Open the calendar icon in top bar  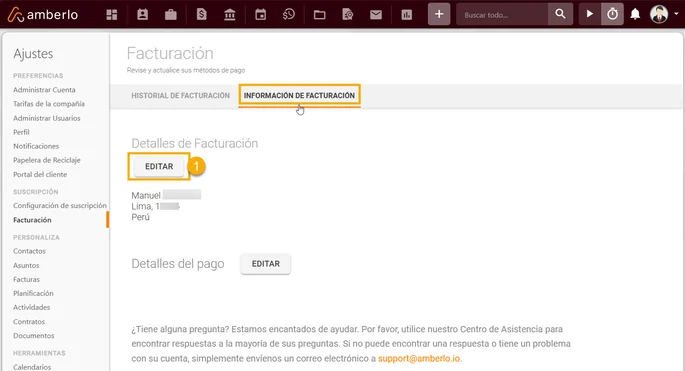coord(260,15)
